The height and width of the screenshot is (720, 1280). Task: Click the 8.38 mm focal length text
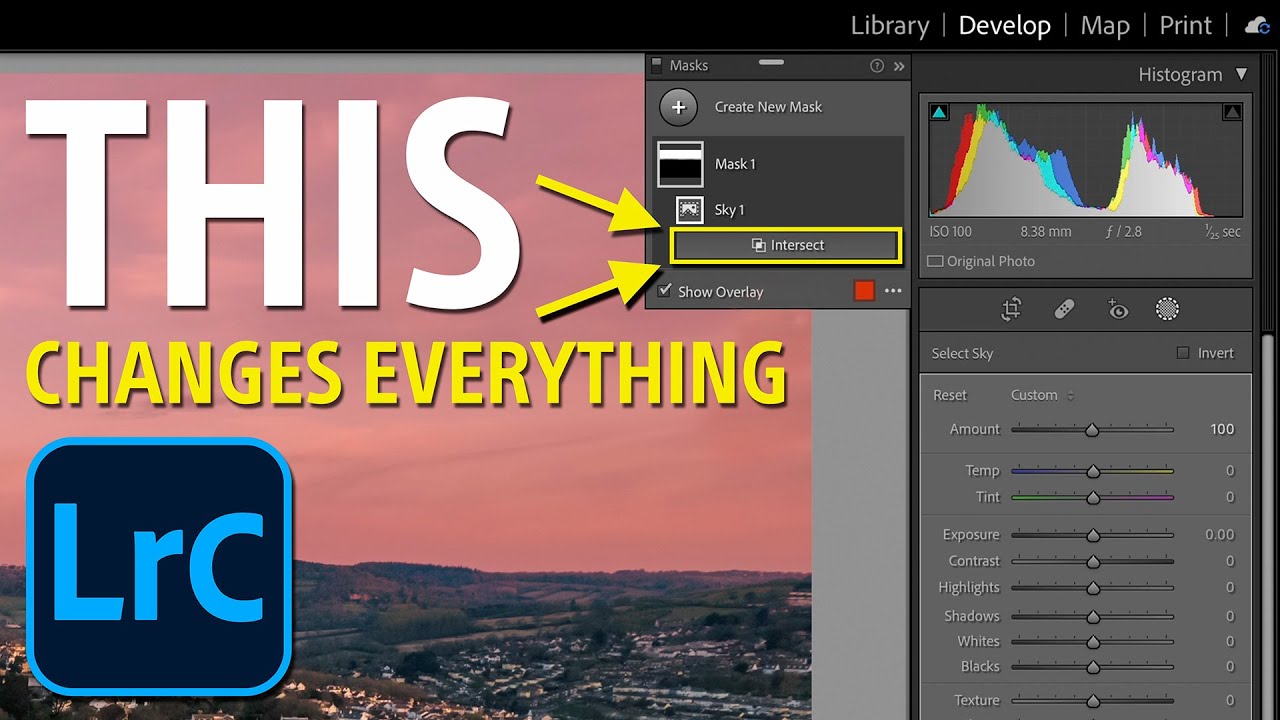click(x=1045, y=232)
